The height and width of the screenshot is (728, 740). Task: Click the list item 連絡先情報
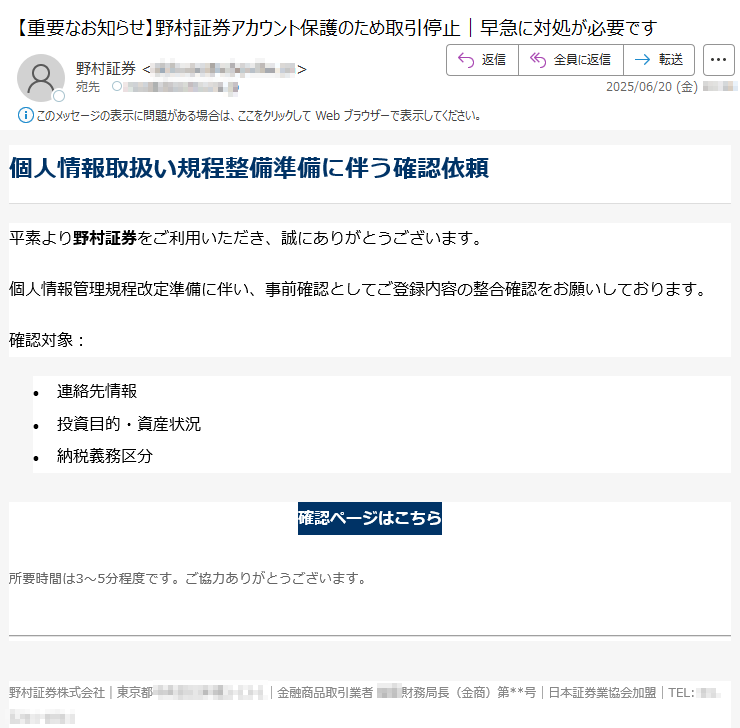(x=97, y=391)
